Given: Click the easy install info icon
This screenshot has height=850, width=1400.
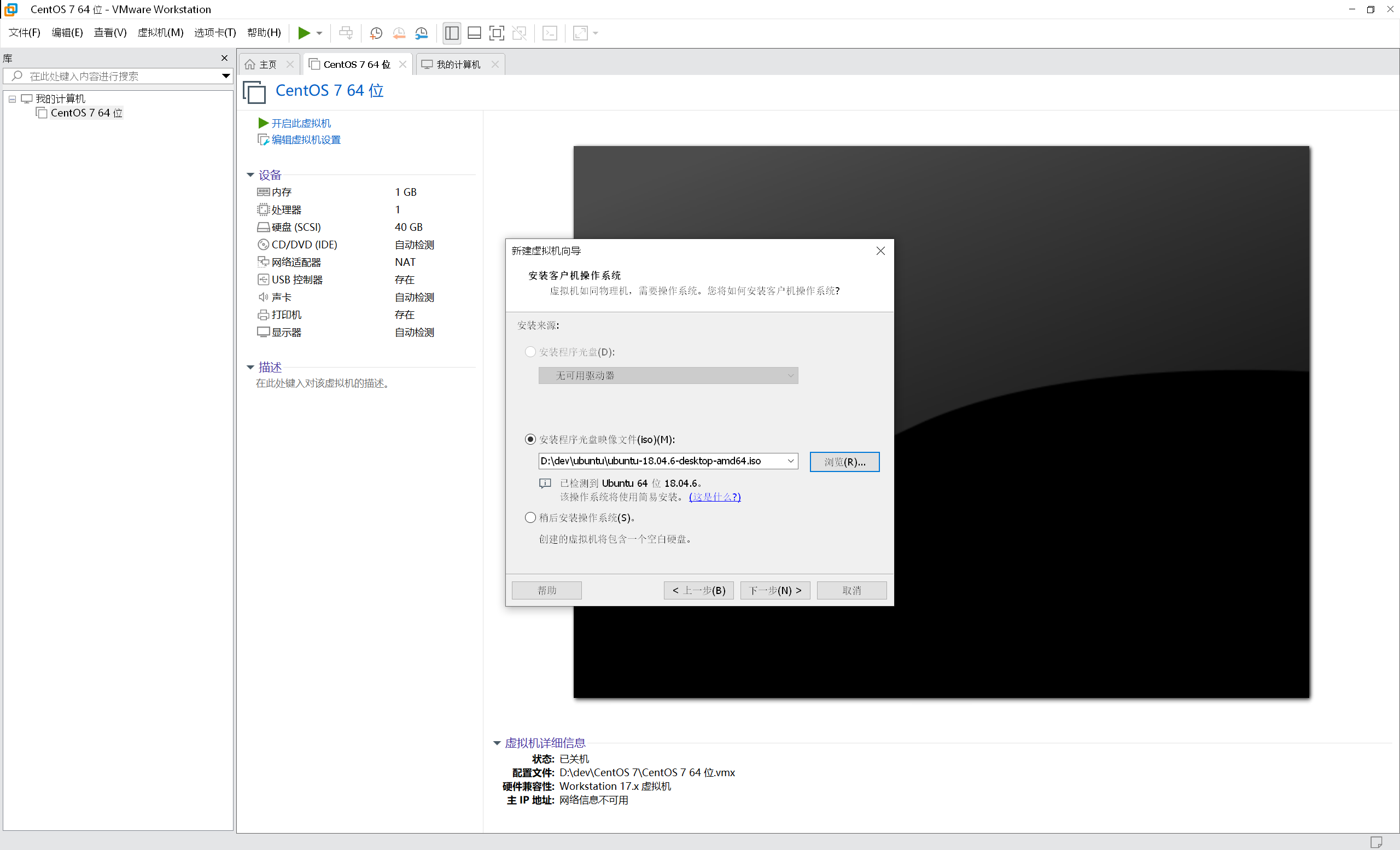Looking at the screenshot, I should (545, 484).
